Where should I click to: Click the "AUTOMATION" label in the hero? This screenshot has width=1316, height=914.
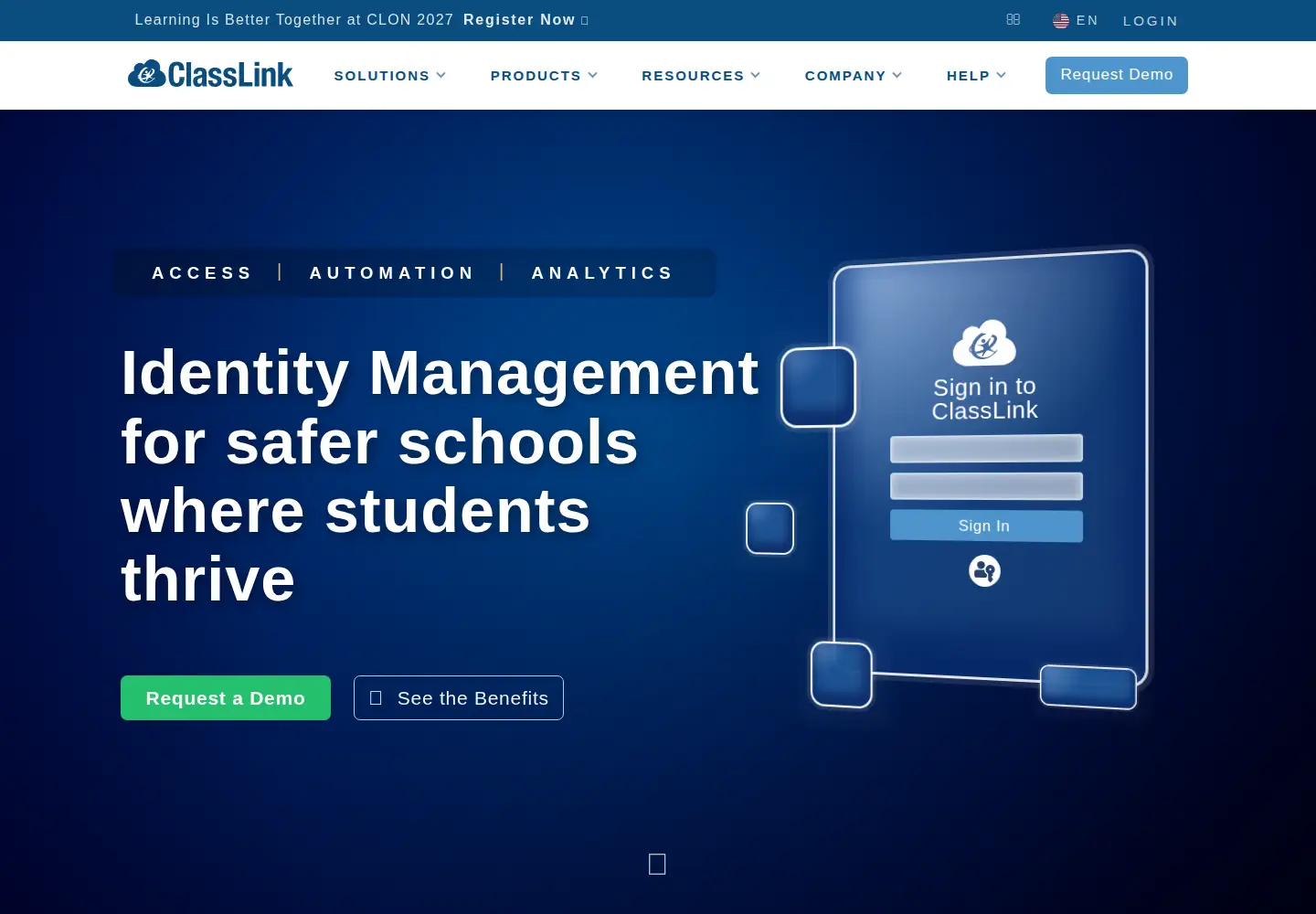tap(392, 273)
